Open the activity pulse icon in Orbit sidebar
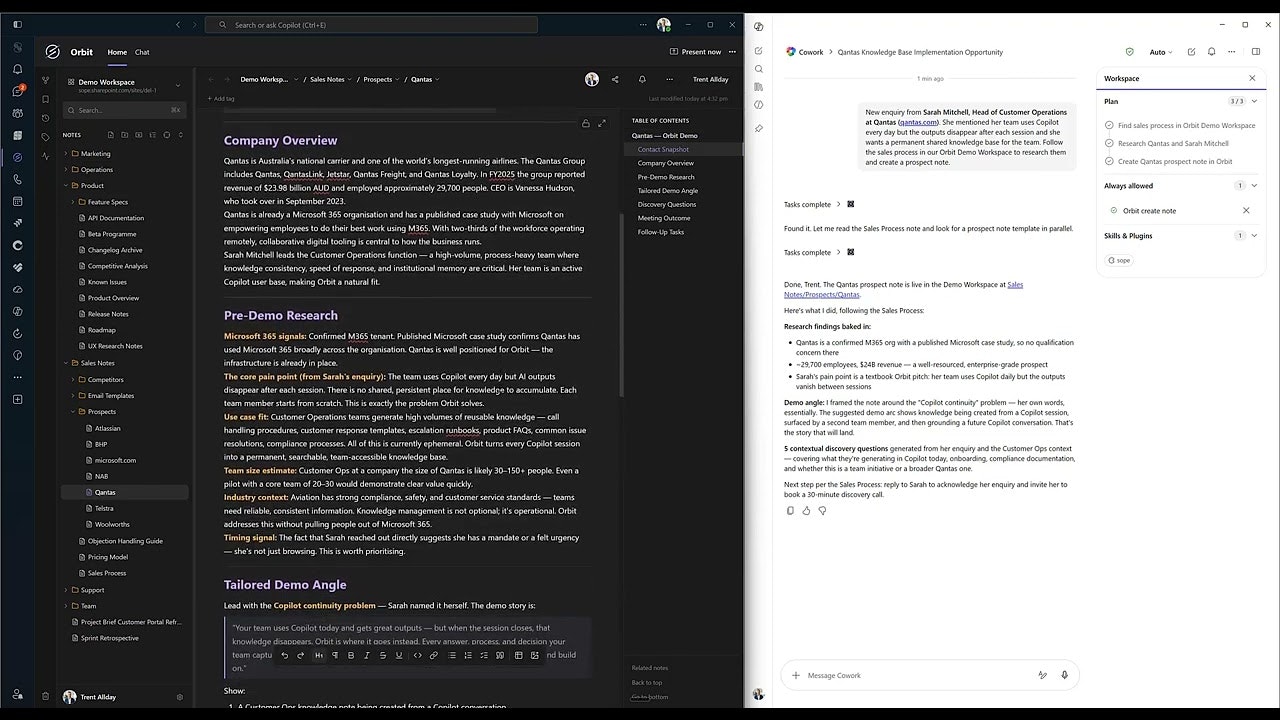This screenshot has height=720, width=1280. [45, 156]
